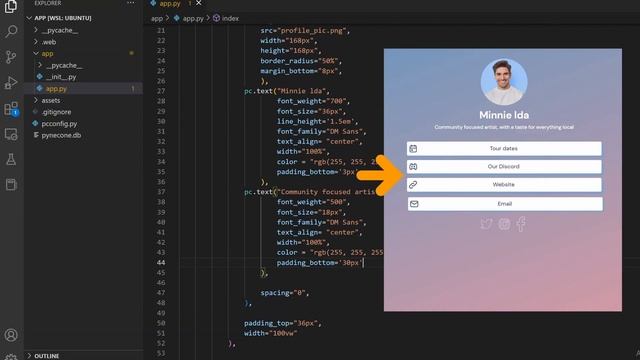
Task: Click border_radius="50%" on line 24
Action: pyautogui.click(x=301, y=61)
